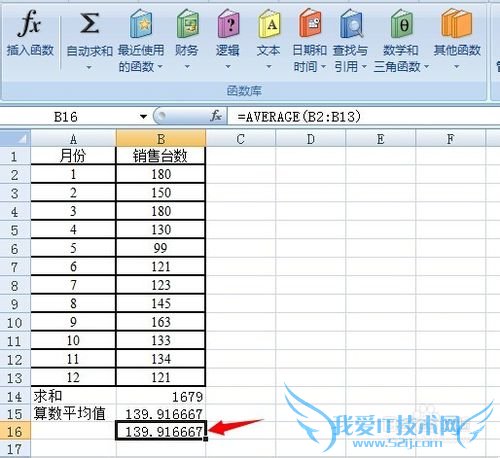Click cell A8 with month 7

73,285
